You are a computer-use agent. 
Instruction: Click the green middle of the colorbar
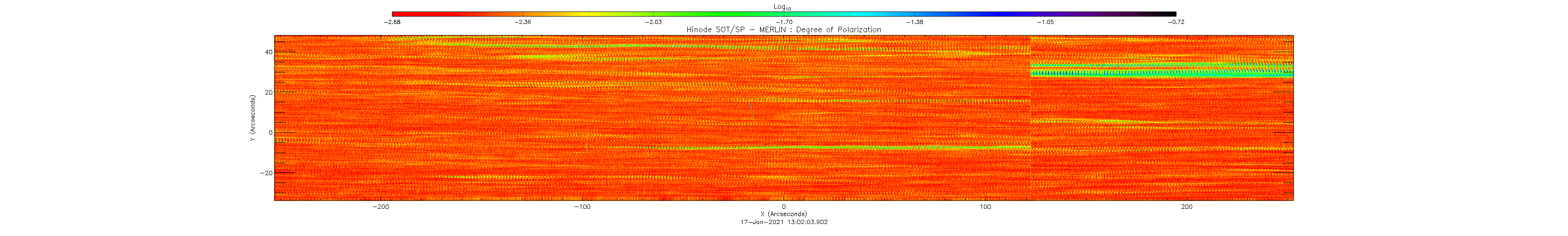point(718,13)
